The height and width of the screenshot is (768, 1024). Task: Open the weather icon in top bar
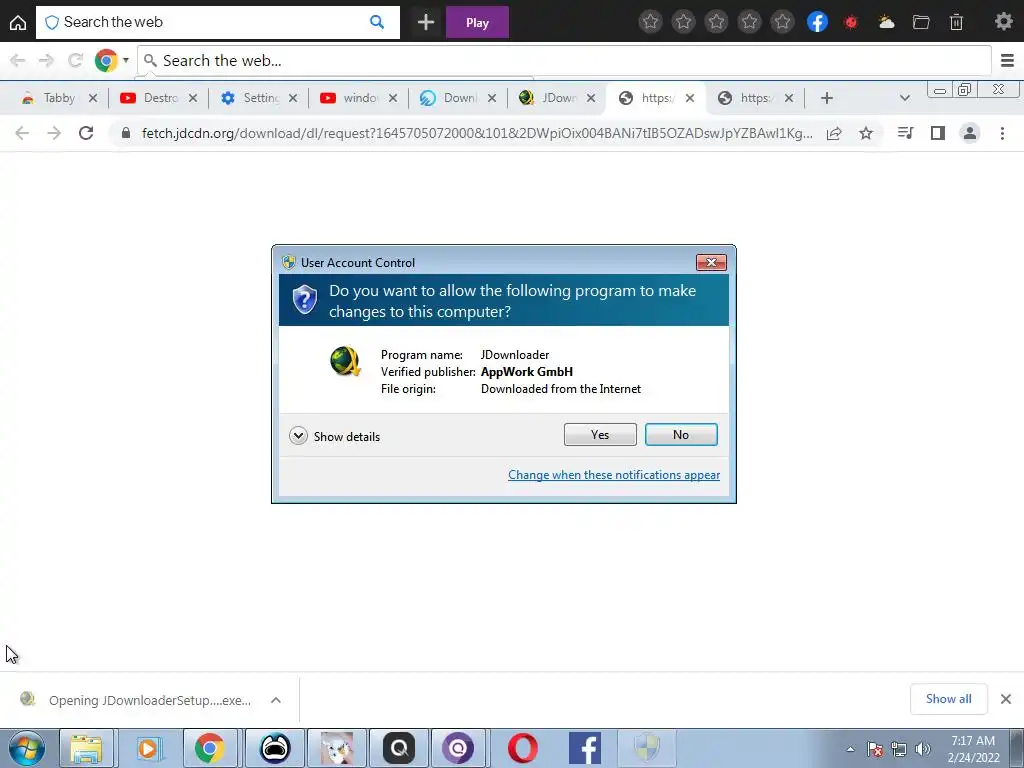pyautogui.click(x=886, y=22)
